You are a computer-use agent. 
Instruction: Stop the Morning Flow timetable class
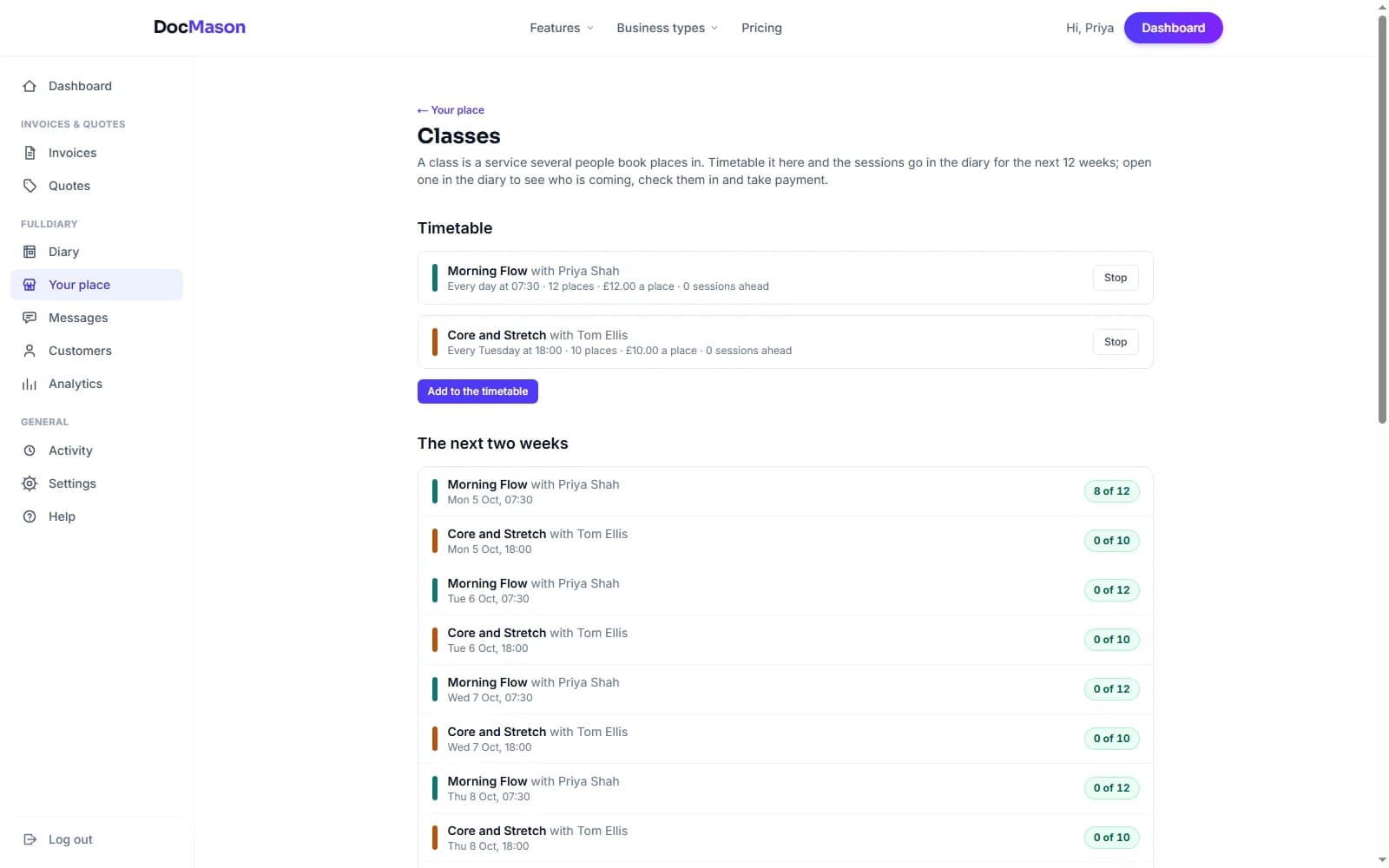(1116, 278)
